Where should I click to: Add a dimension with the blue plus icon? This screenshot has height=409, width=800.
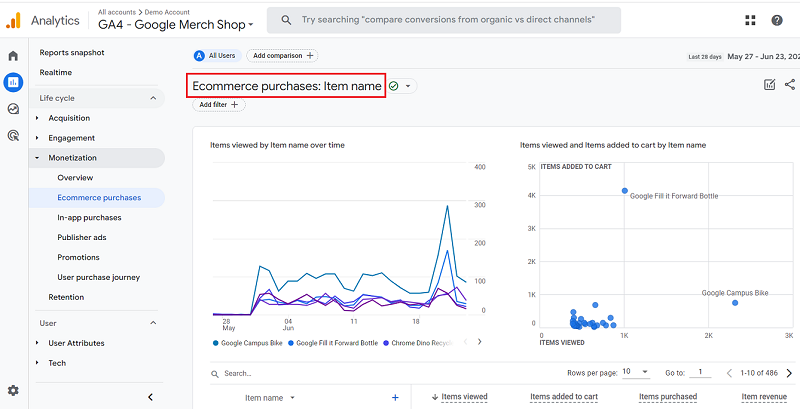click(x=395, y=398)
